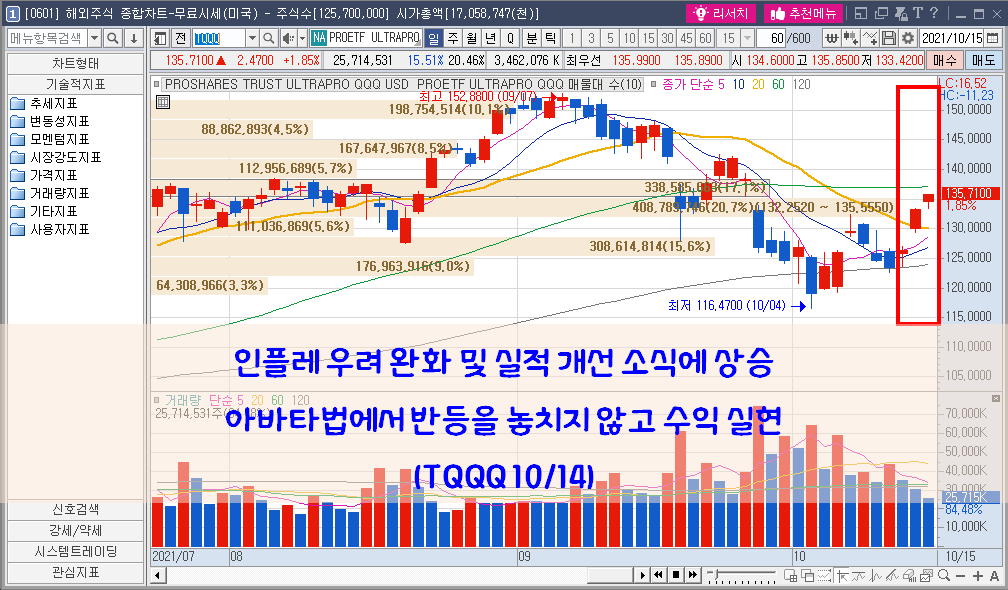Click the won currency toggle icon
Screen dimensions: 1008x590
pyautogui.click(x=831, y=39)
